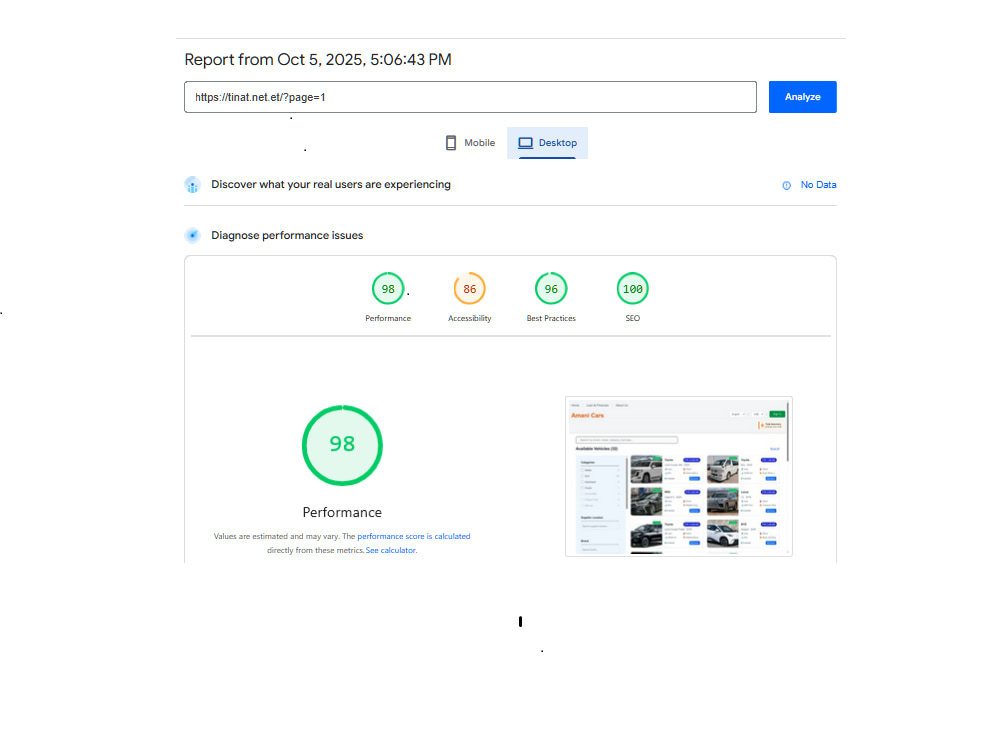This screenshot has width=1000, height=750.
Task: Open the See calculator link
Action: [x=391, y=550]
